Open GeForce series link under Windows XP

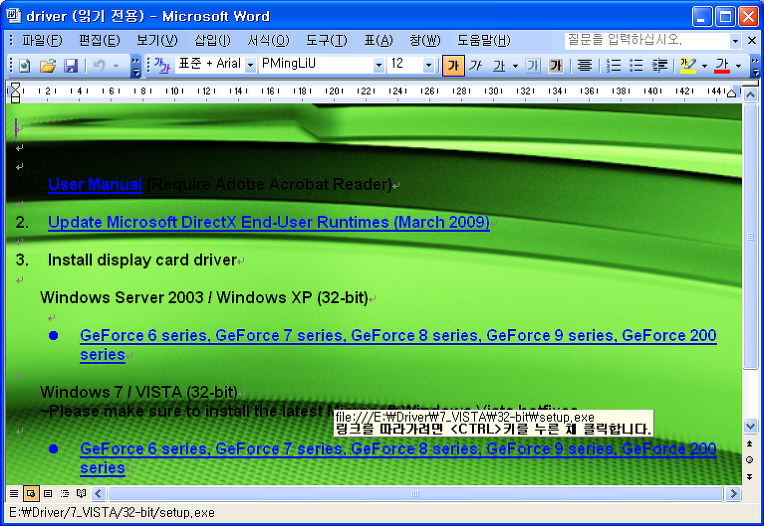coord(398,345)
